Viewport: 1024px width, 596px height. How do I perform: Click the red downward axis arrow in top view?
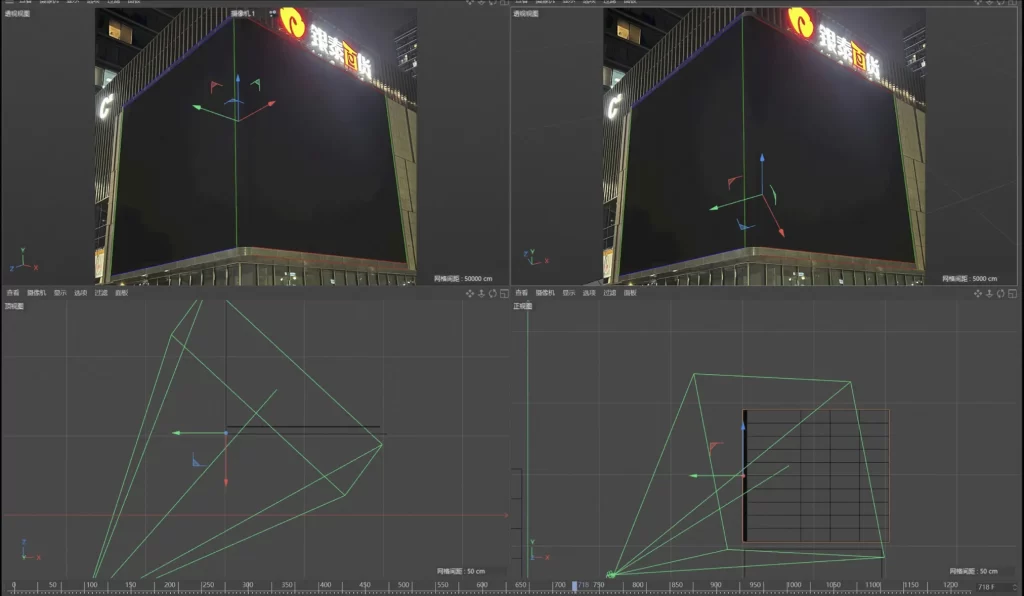[226, 482]
